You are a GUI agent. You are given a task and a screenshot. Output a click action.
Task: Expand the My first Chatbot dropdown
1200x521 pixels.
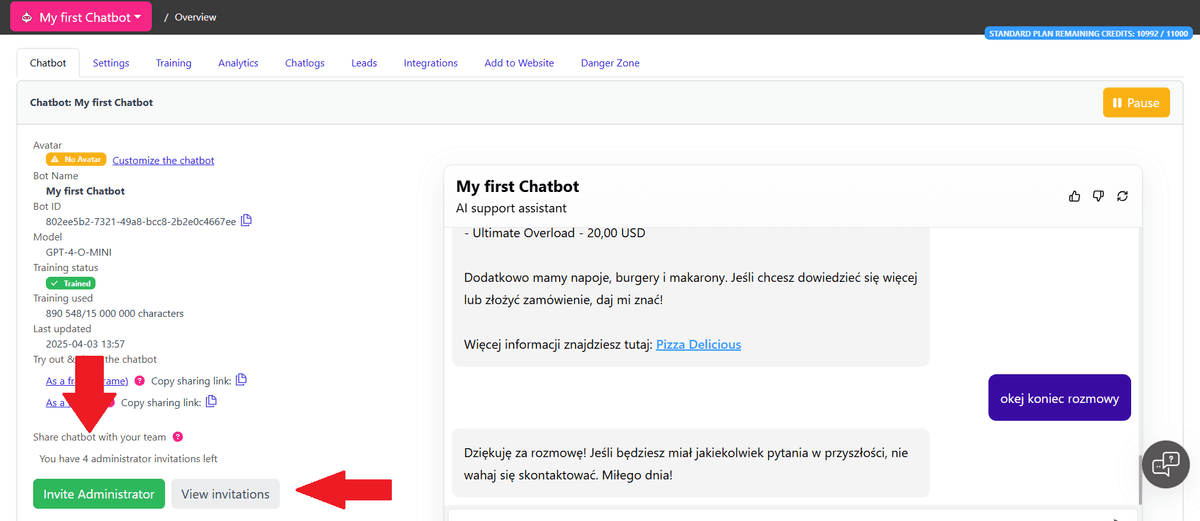81,17
